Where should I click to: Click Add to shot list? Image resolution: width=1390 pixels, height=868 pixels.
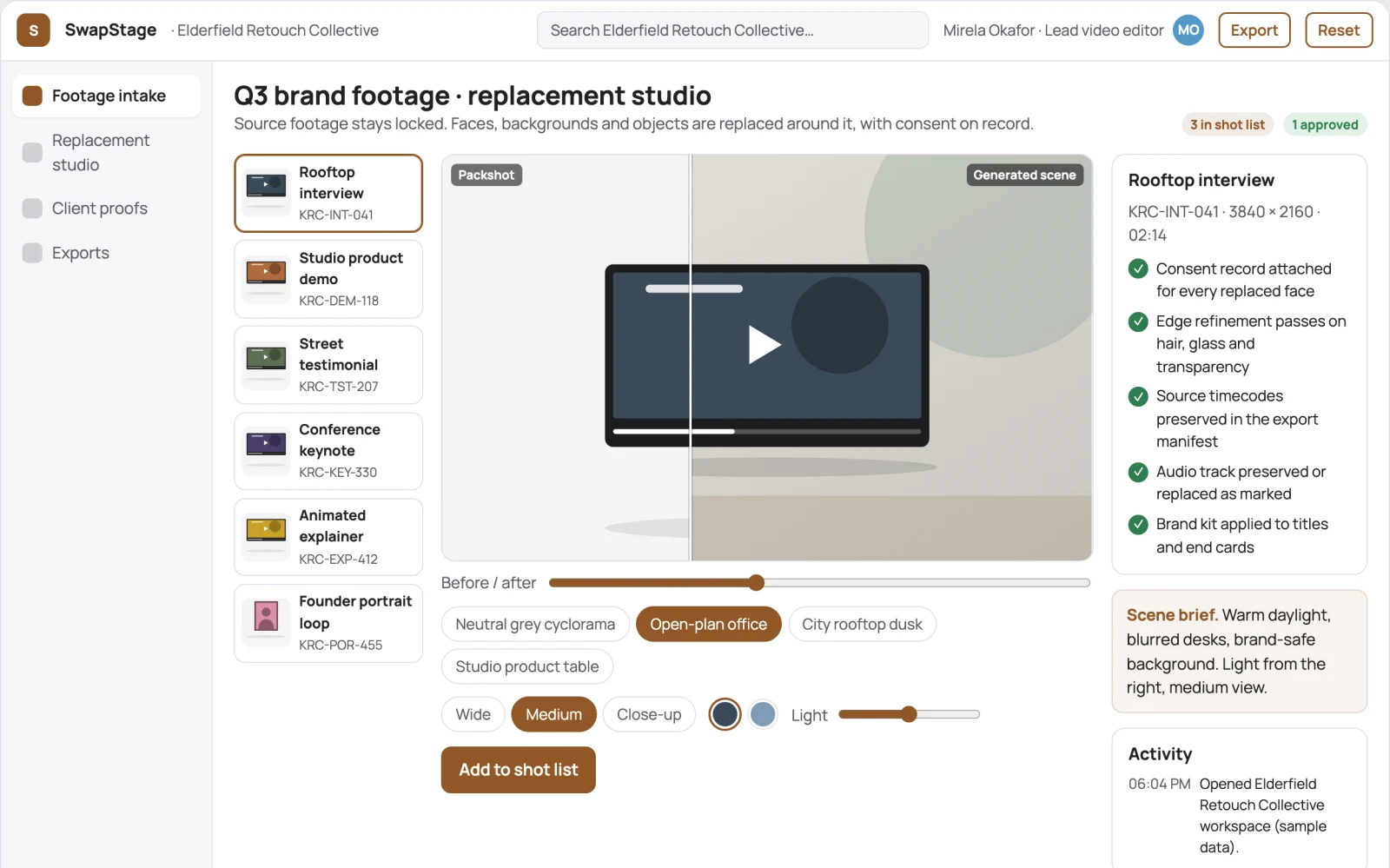[518, 770]
